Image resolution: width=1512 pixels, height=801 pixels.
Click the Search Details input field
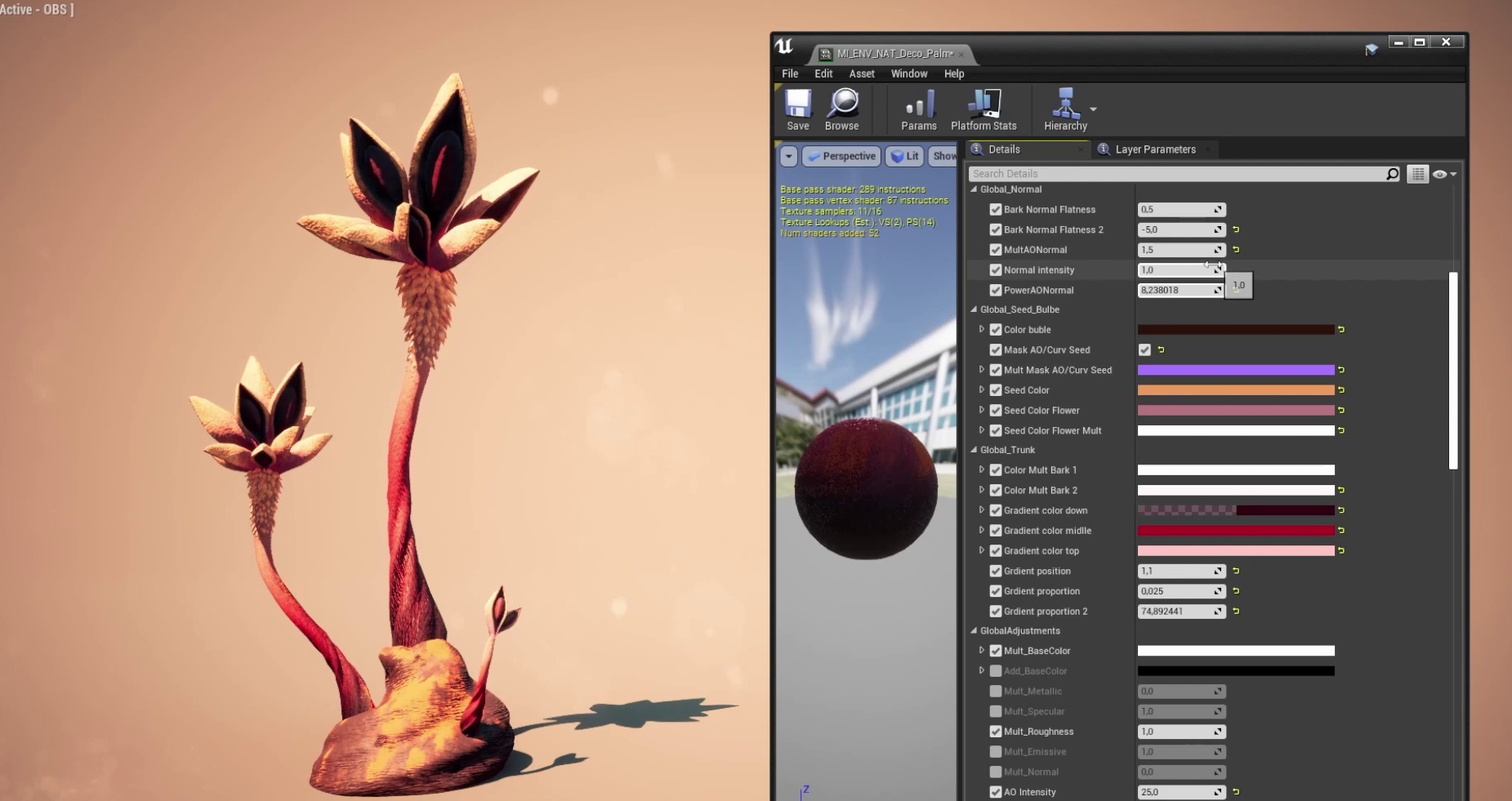pos(1176,174)
